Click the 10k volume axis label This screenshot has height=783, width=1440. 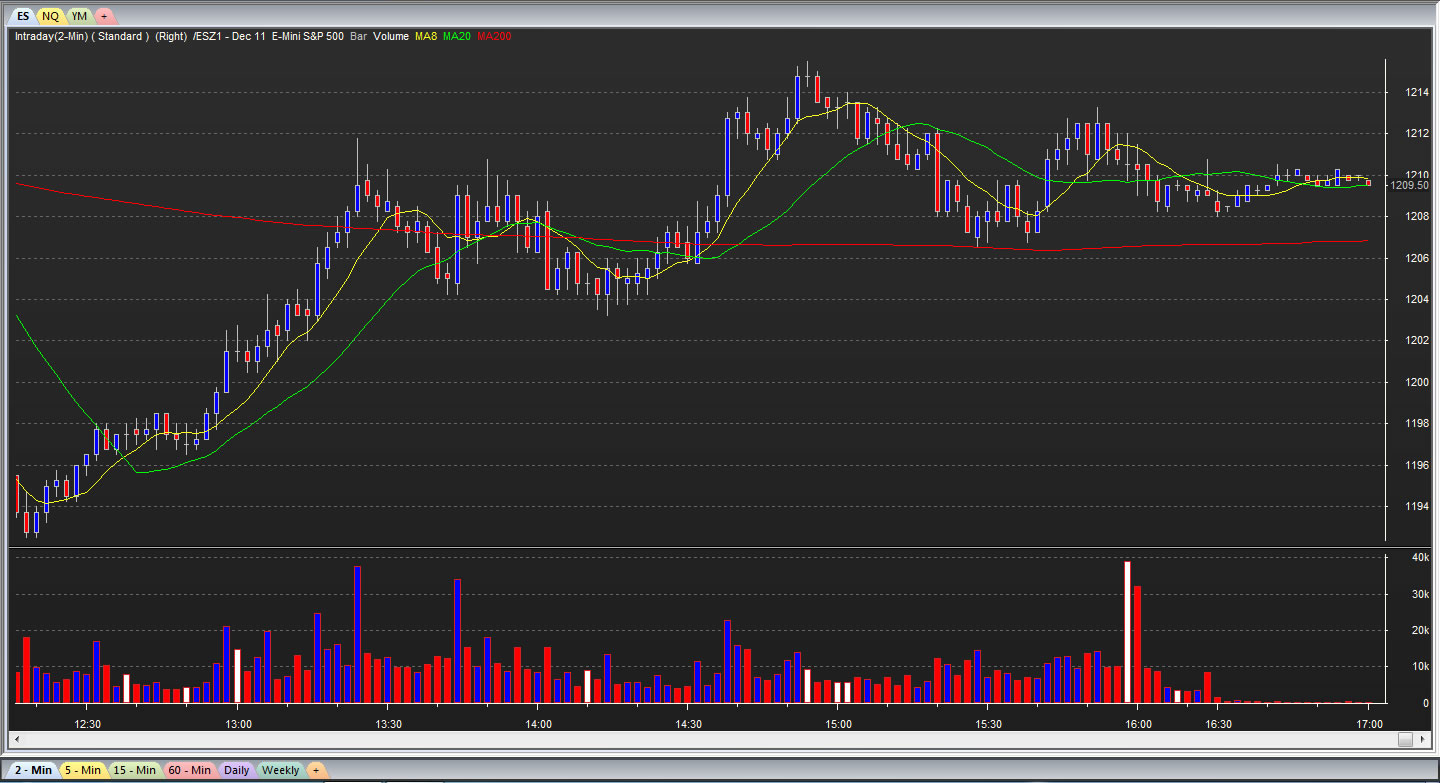click(1420, 667)
